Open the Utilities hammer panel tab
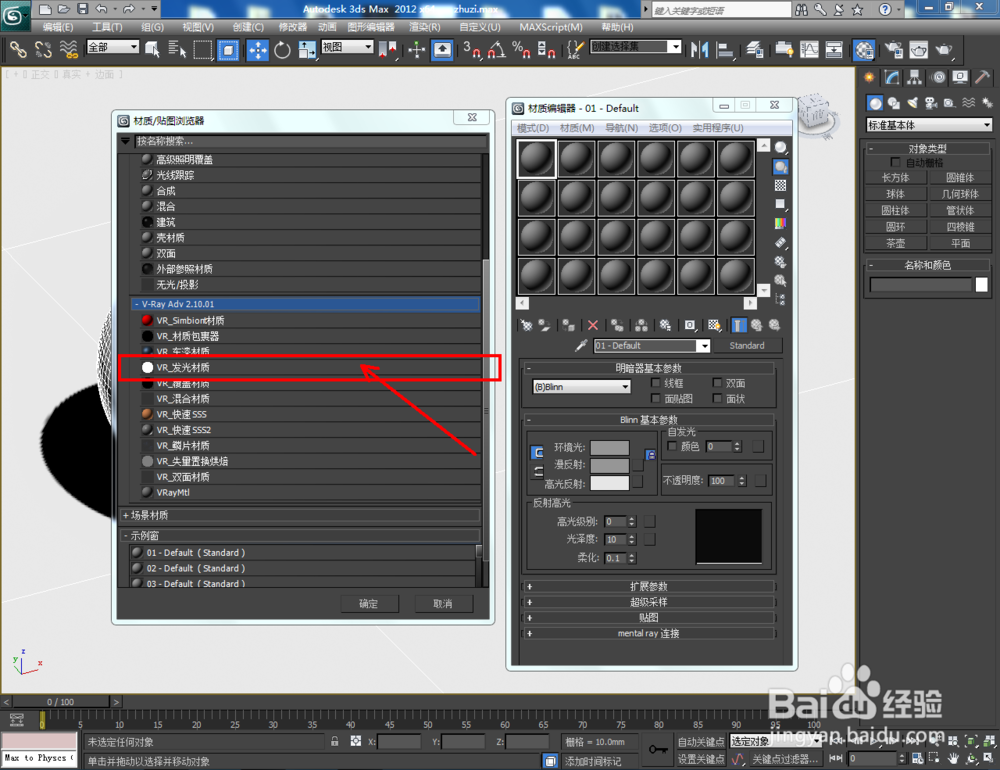This screenshot has width=1000, height=770. [x=983, y=78]
